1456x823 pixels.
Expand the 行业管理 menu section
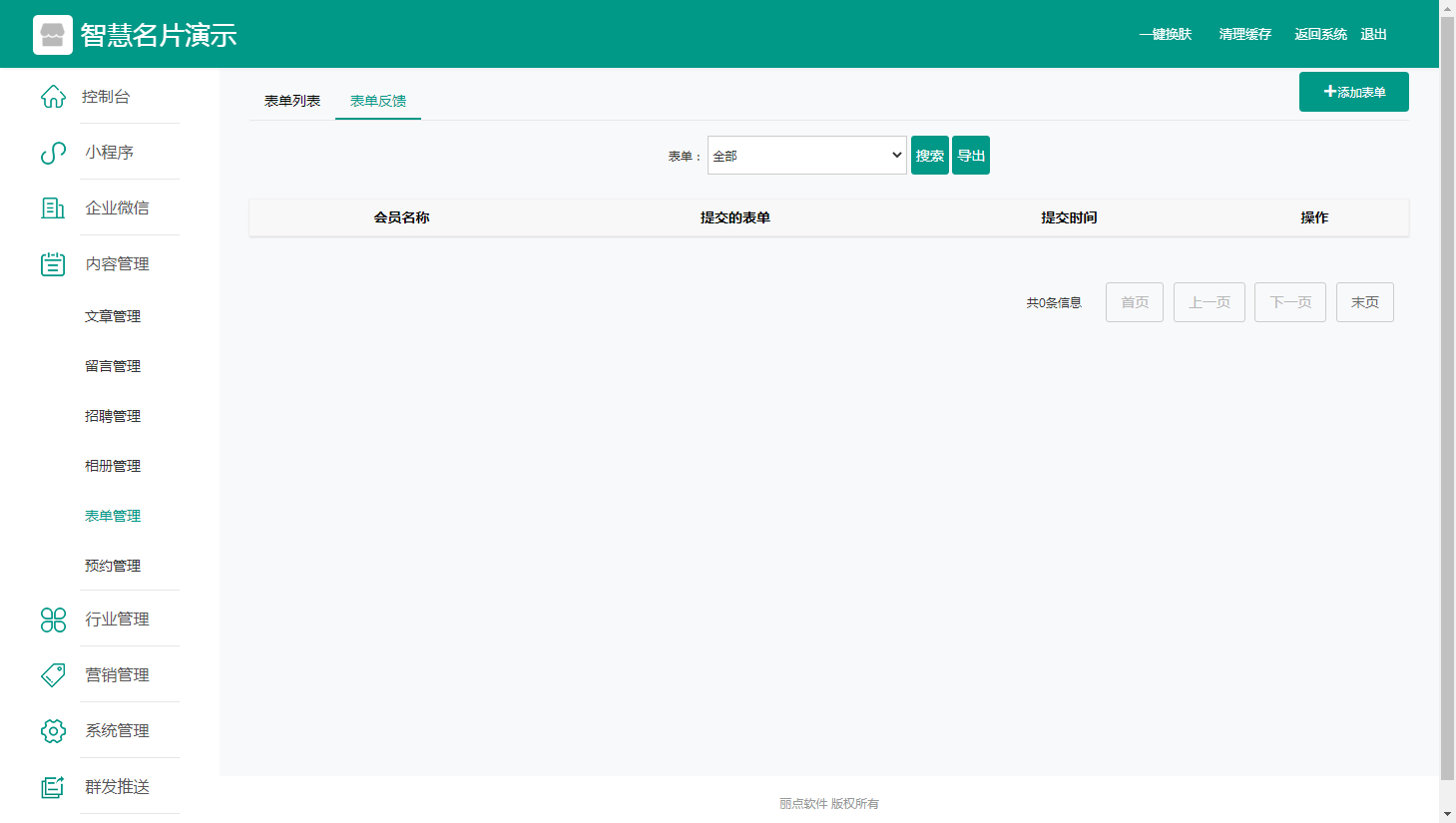(x=117, y=618)
